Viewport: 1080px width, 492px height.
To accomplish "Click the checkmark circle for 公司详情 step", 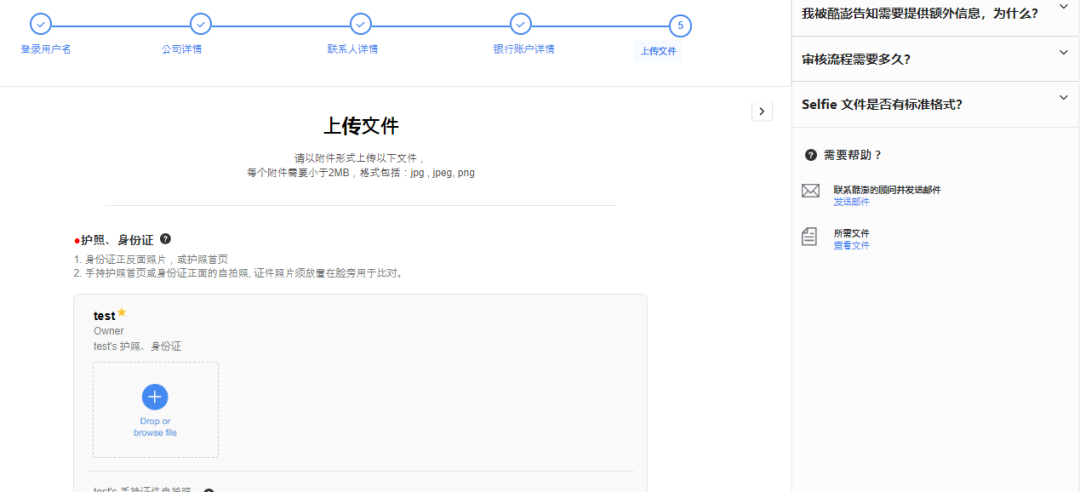I will pyautogui.click(x=201, y=24).
